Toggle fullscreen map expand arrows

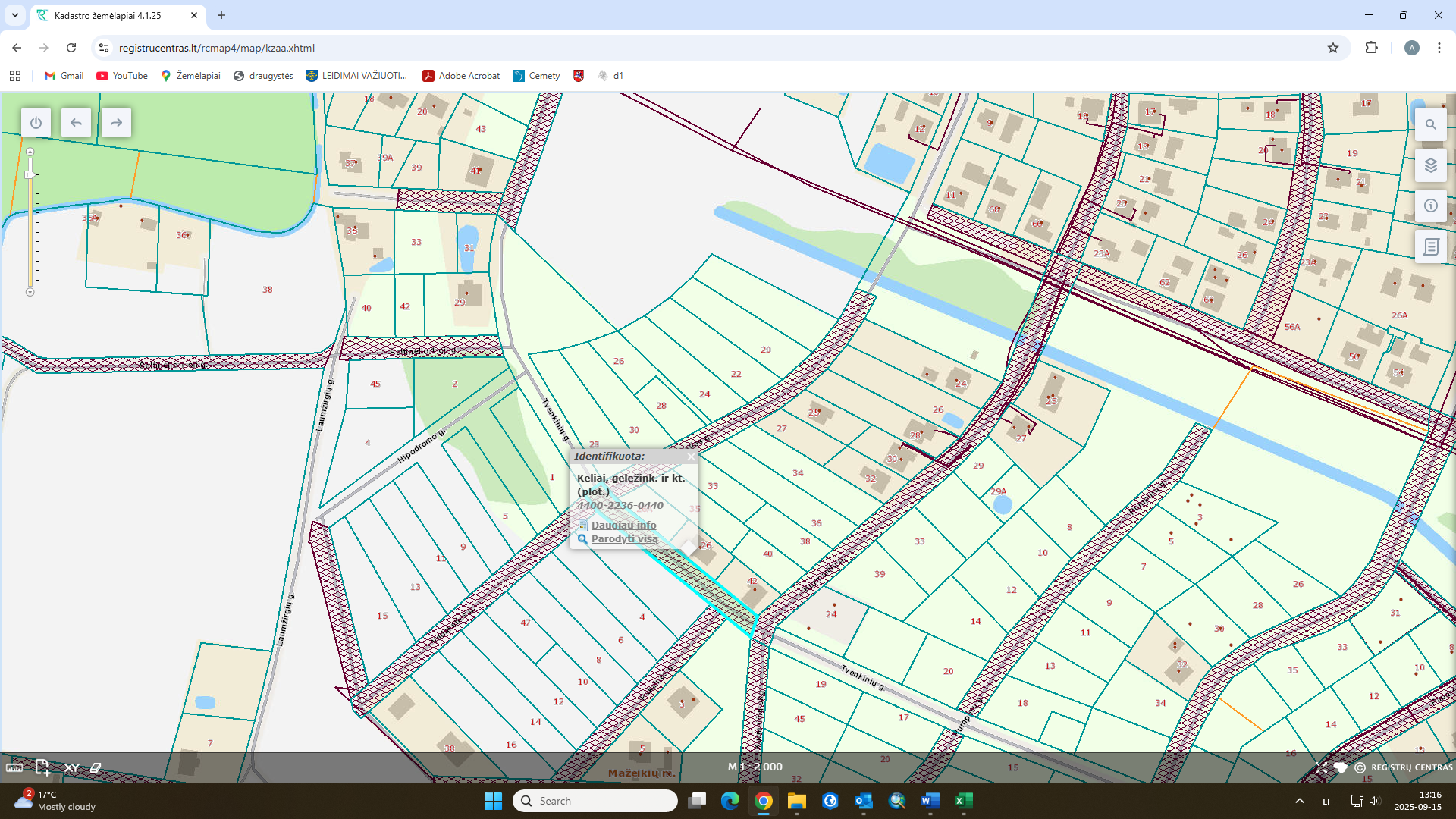tap(1321, 767)
